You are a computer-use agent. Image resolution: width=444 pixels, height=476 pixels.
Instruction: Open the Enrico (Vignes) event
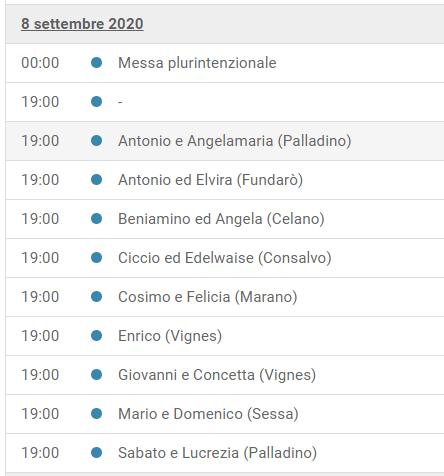(x=170, y=336)
